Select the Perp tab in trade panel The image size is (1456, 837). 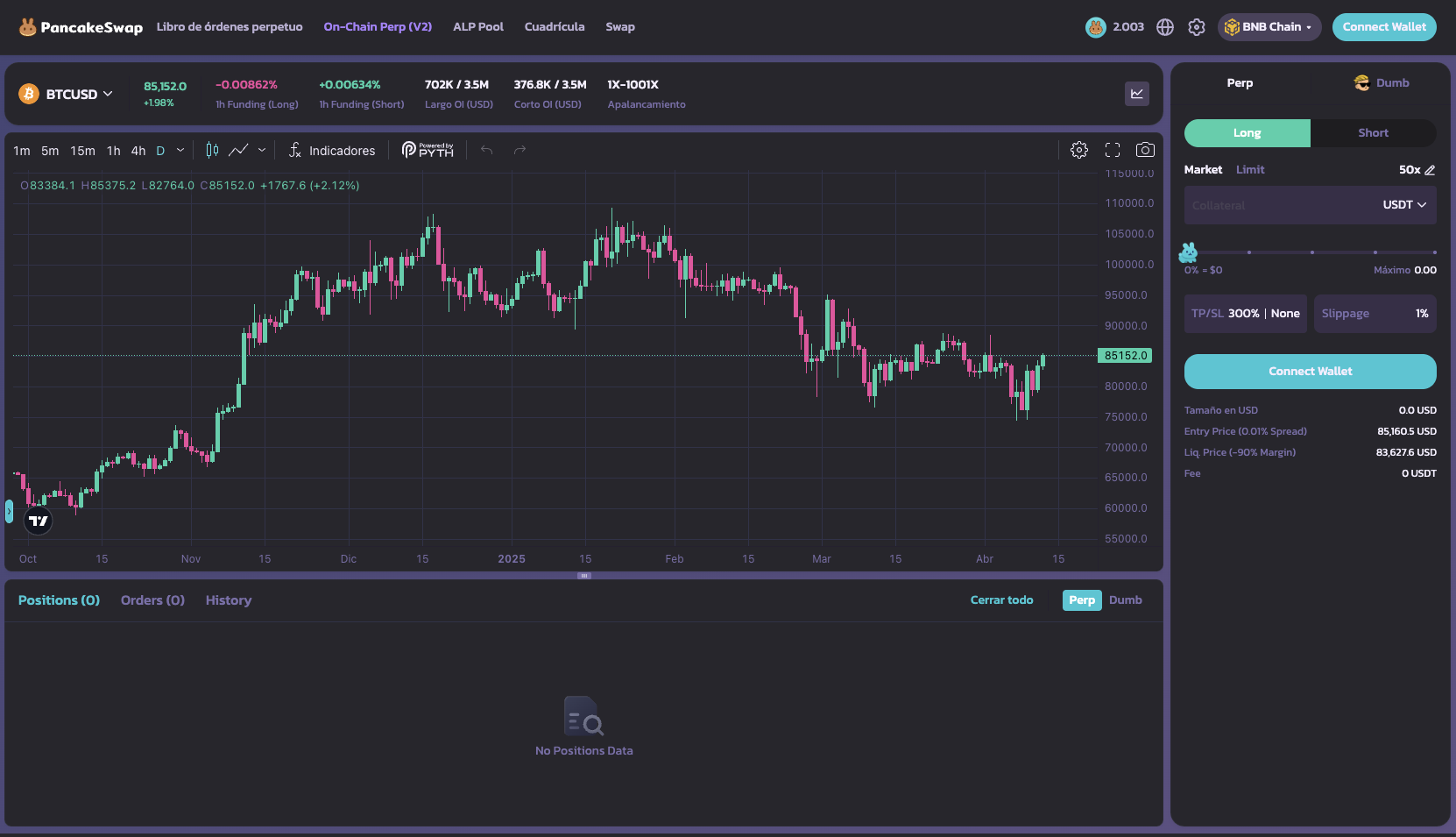1240,83
